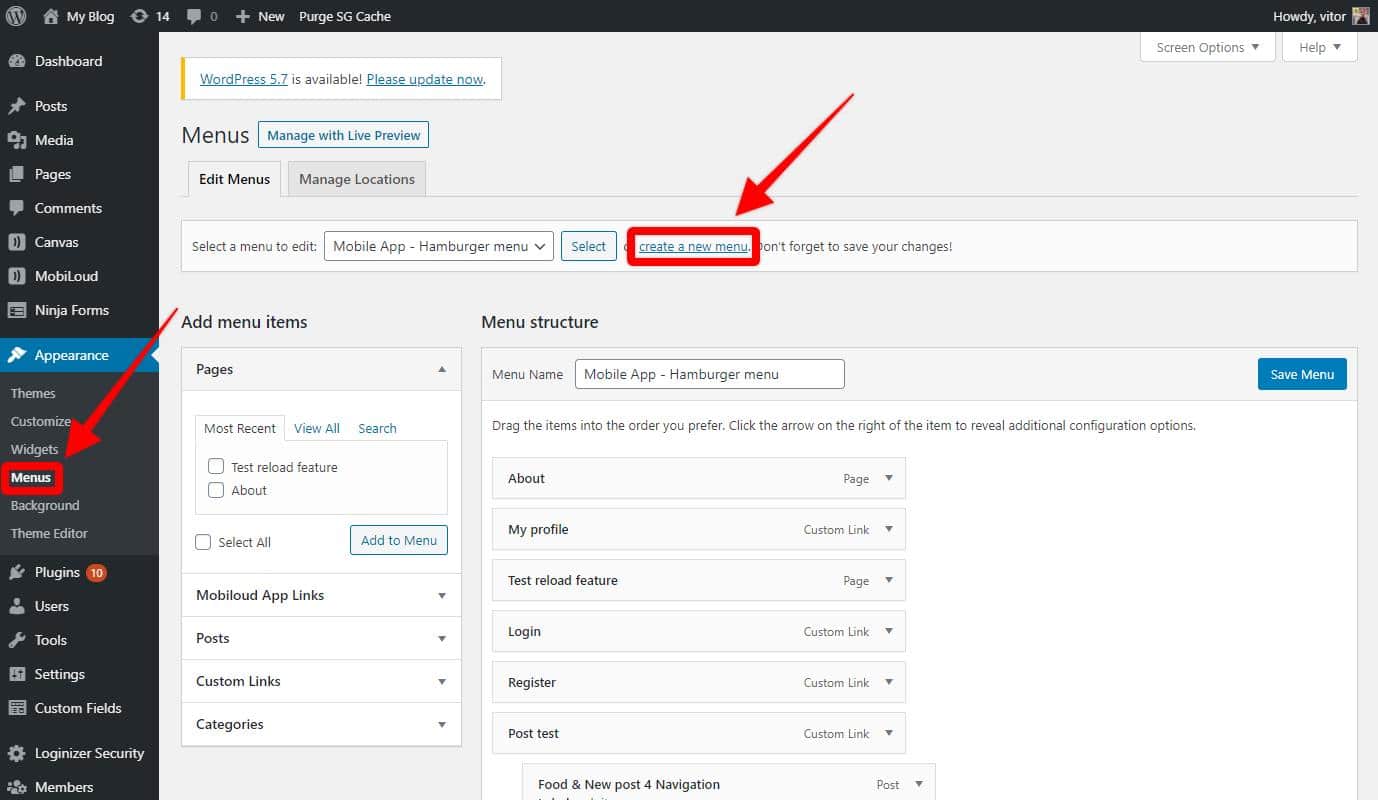Click the Custom Fields sidebar icon
The image size is (1378, 800).
17,708
